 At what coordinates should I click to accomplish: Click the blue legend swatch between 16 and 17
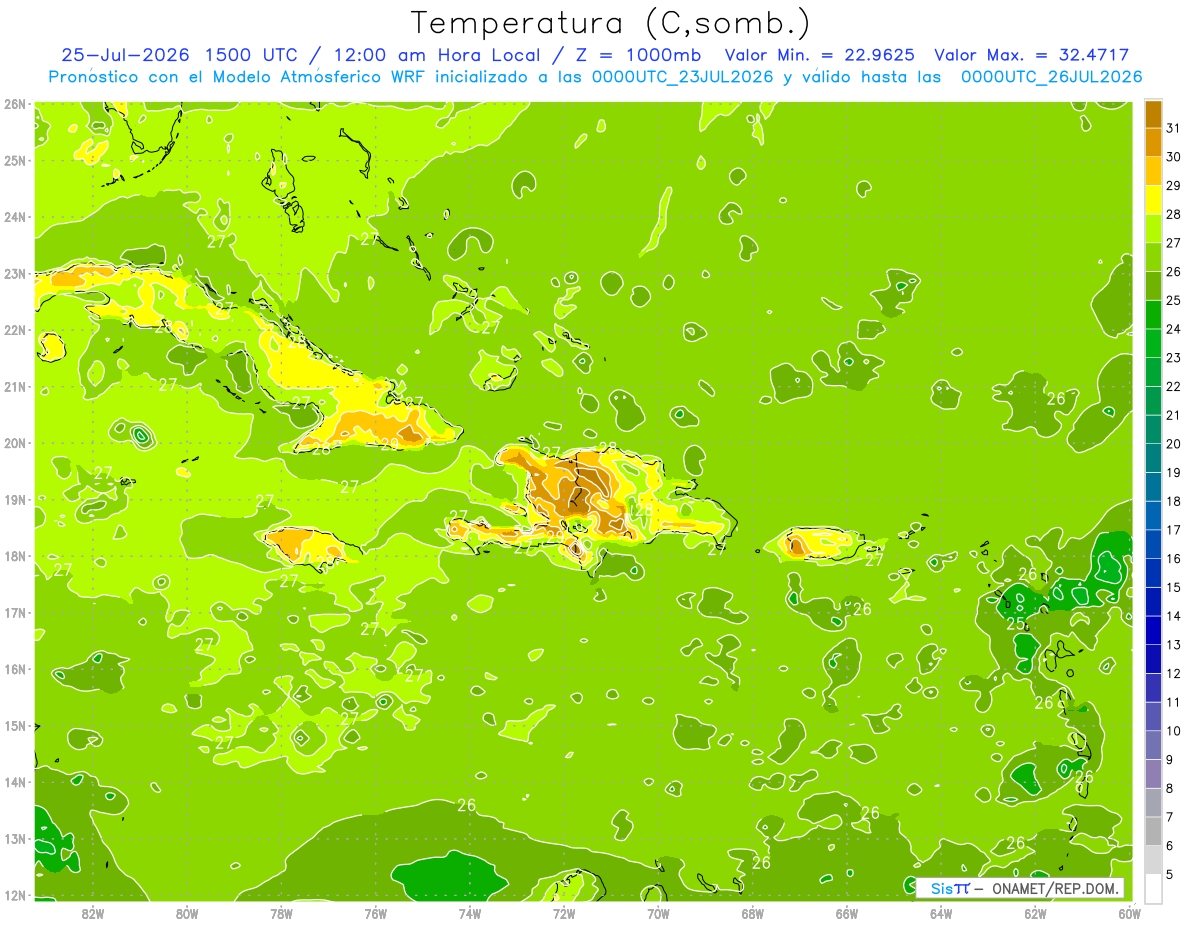pyautogui.click(x=1152, y=544)
